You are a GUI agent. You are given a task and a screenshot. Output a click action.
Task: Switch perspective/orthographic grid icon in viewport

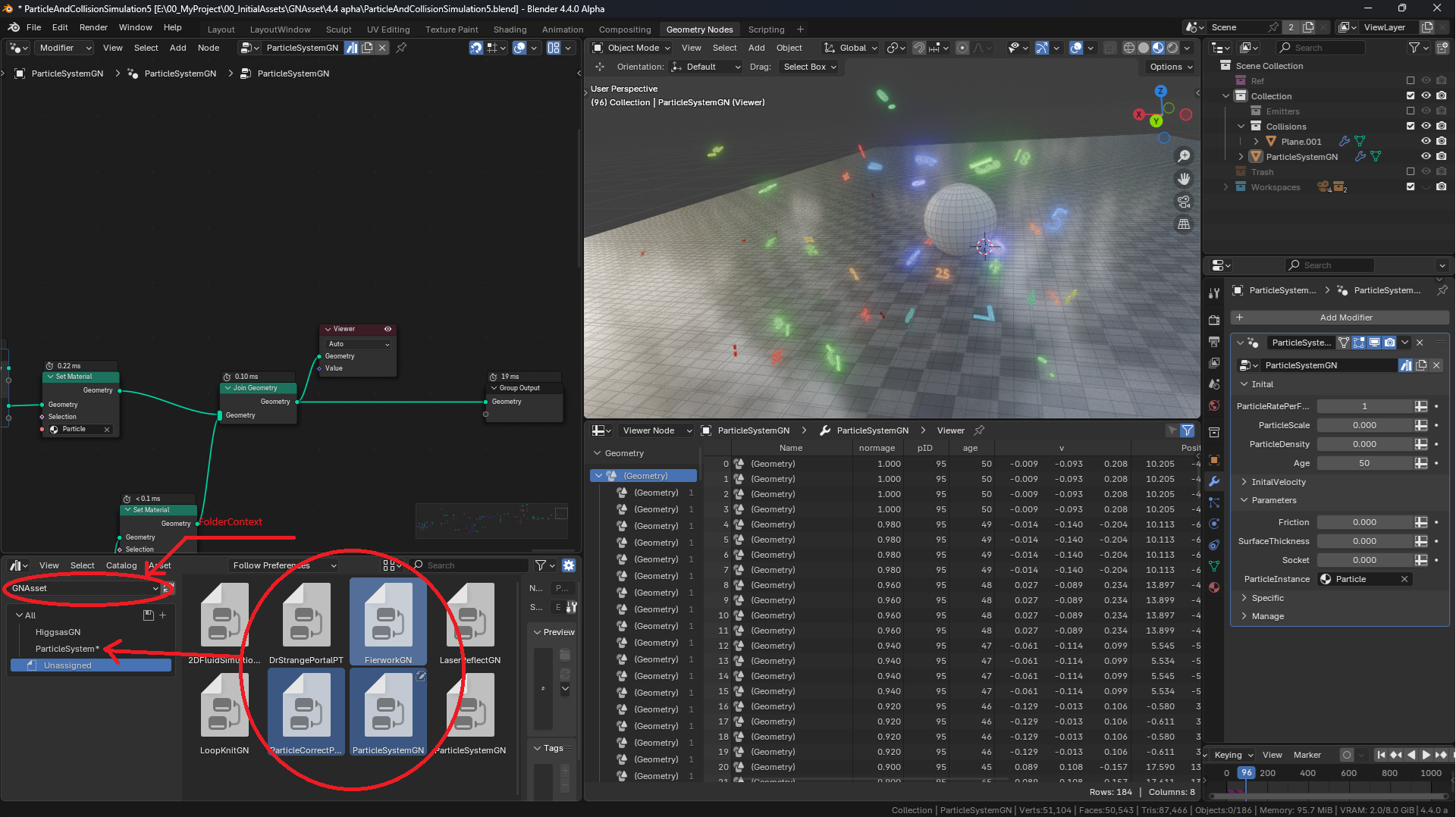tap(1184, 224)
